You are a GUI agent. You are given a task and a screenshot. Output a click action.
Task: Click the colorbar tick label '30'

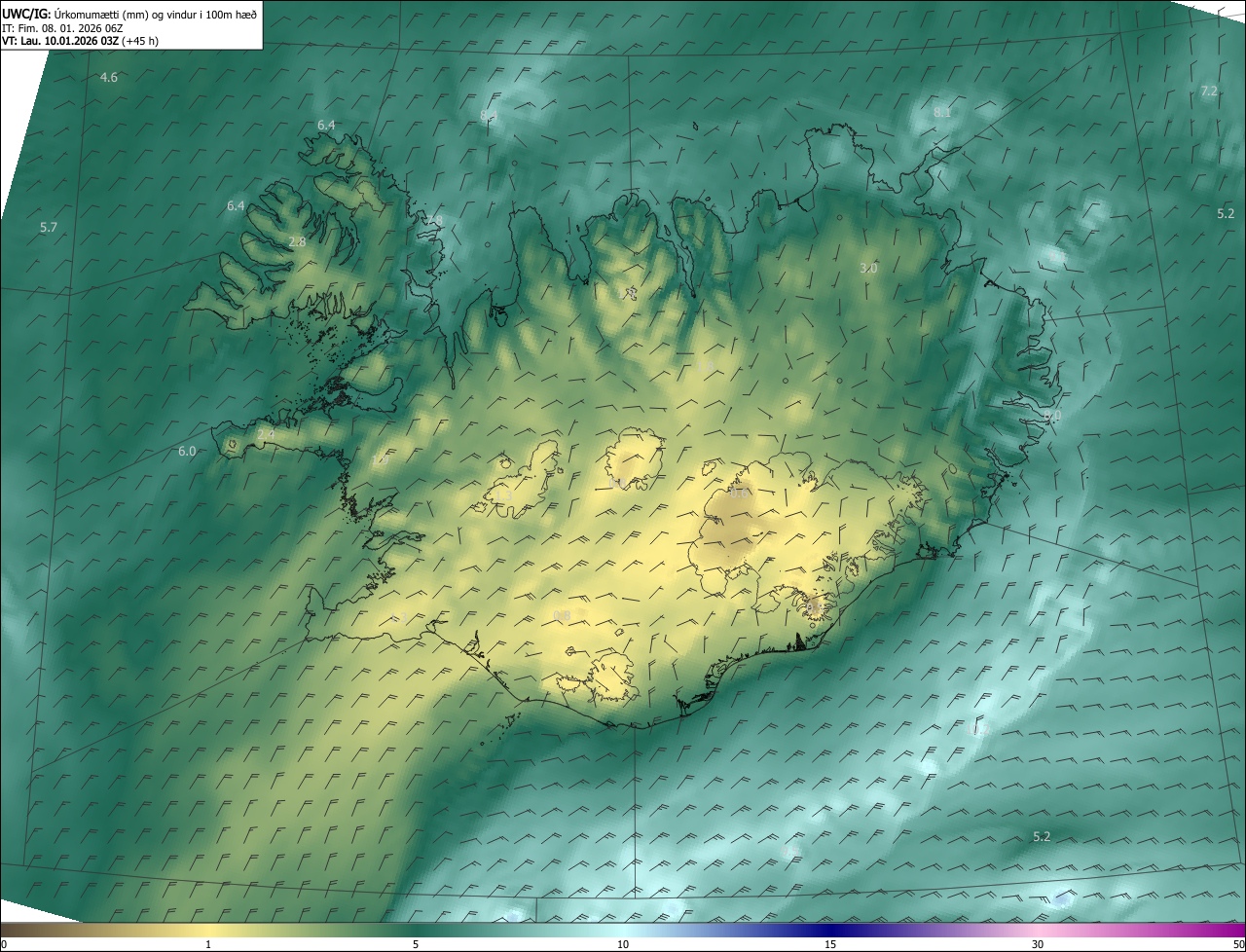coord(1038,944)
